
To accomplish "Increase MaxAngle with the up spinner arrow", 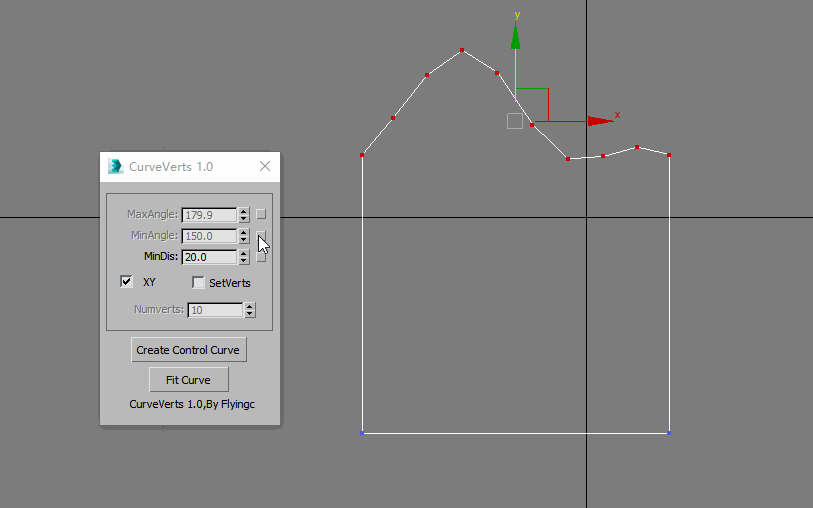I will tap(244, 211).
